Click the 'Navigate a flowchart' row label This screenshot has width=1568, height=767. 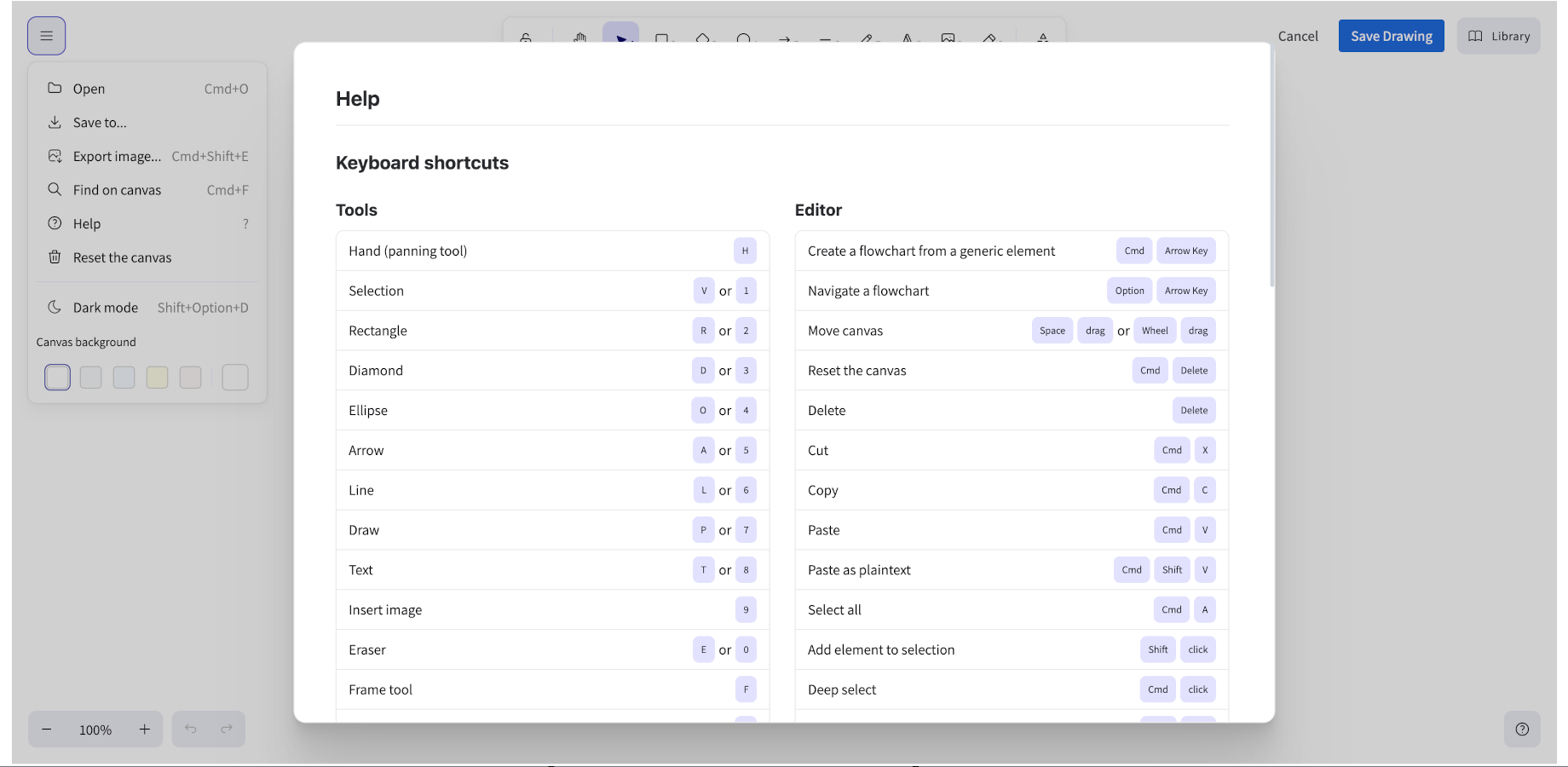(x=868, y=291)
